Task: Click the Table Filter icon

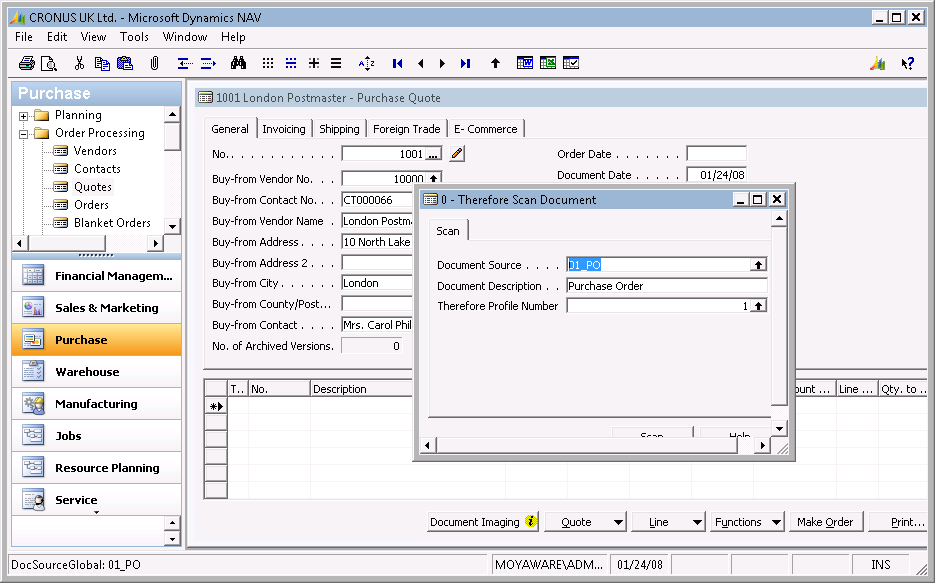Action: (291, 63)
